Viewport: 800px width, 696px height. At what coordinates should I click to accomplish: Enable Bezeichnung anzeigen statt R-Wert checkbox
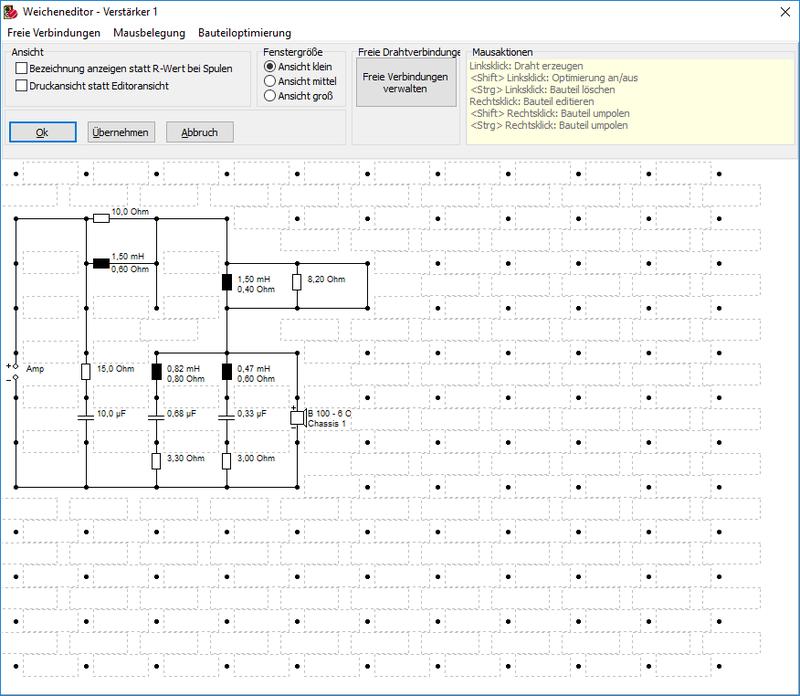coord(22,68)
